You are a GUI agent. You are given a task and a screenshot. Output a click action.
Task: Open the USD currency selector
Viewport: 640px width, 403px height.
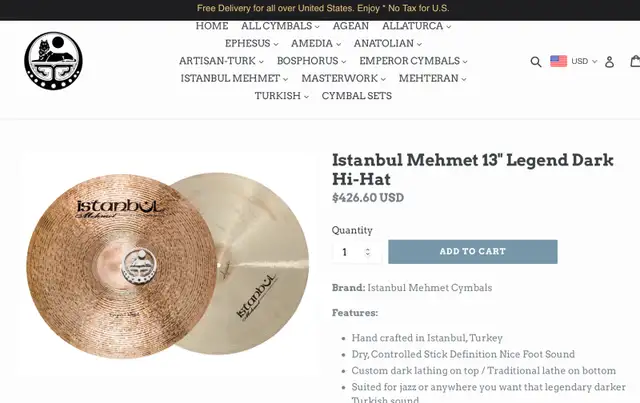pyautogui.click(x=584, y=61)
